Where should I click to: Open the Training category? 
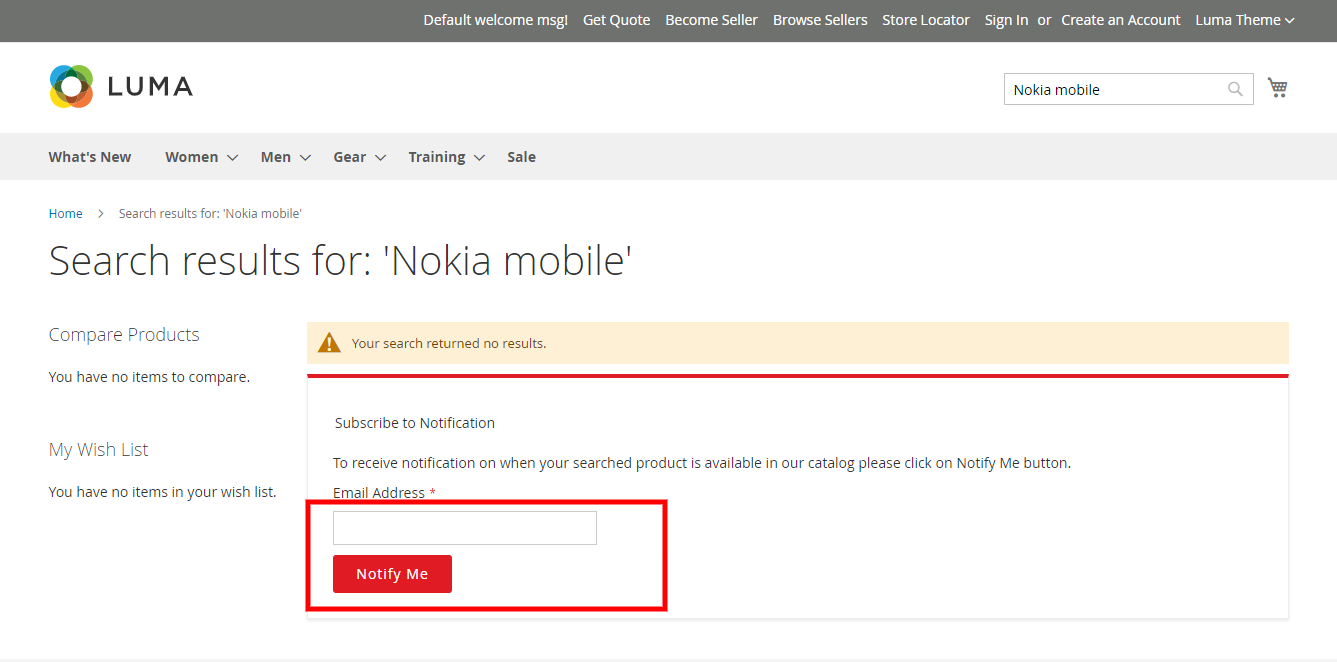(x=437, y=157)
